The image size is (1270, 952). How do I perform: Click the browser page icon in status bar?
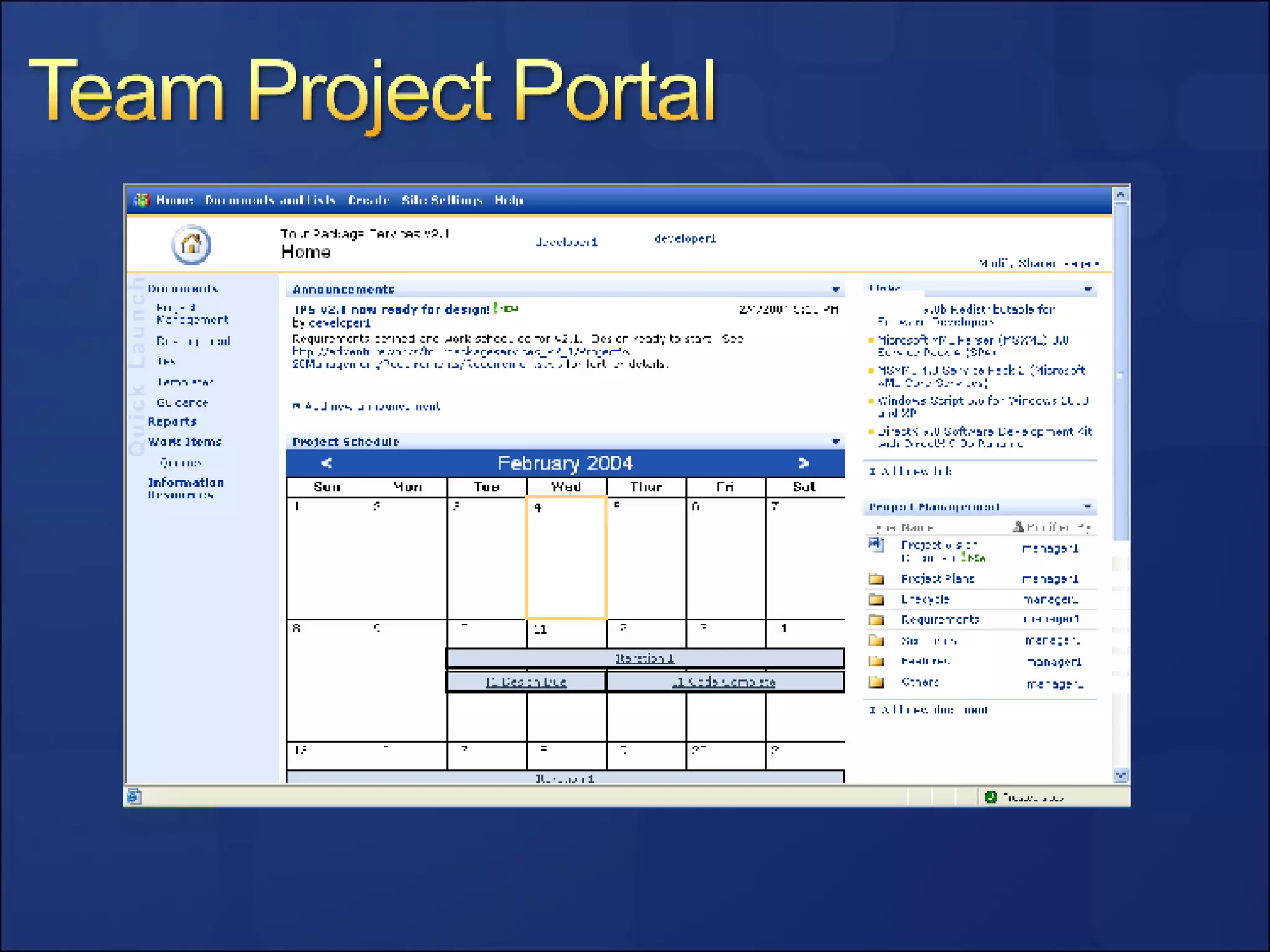pos(134,796)
